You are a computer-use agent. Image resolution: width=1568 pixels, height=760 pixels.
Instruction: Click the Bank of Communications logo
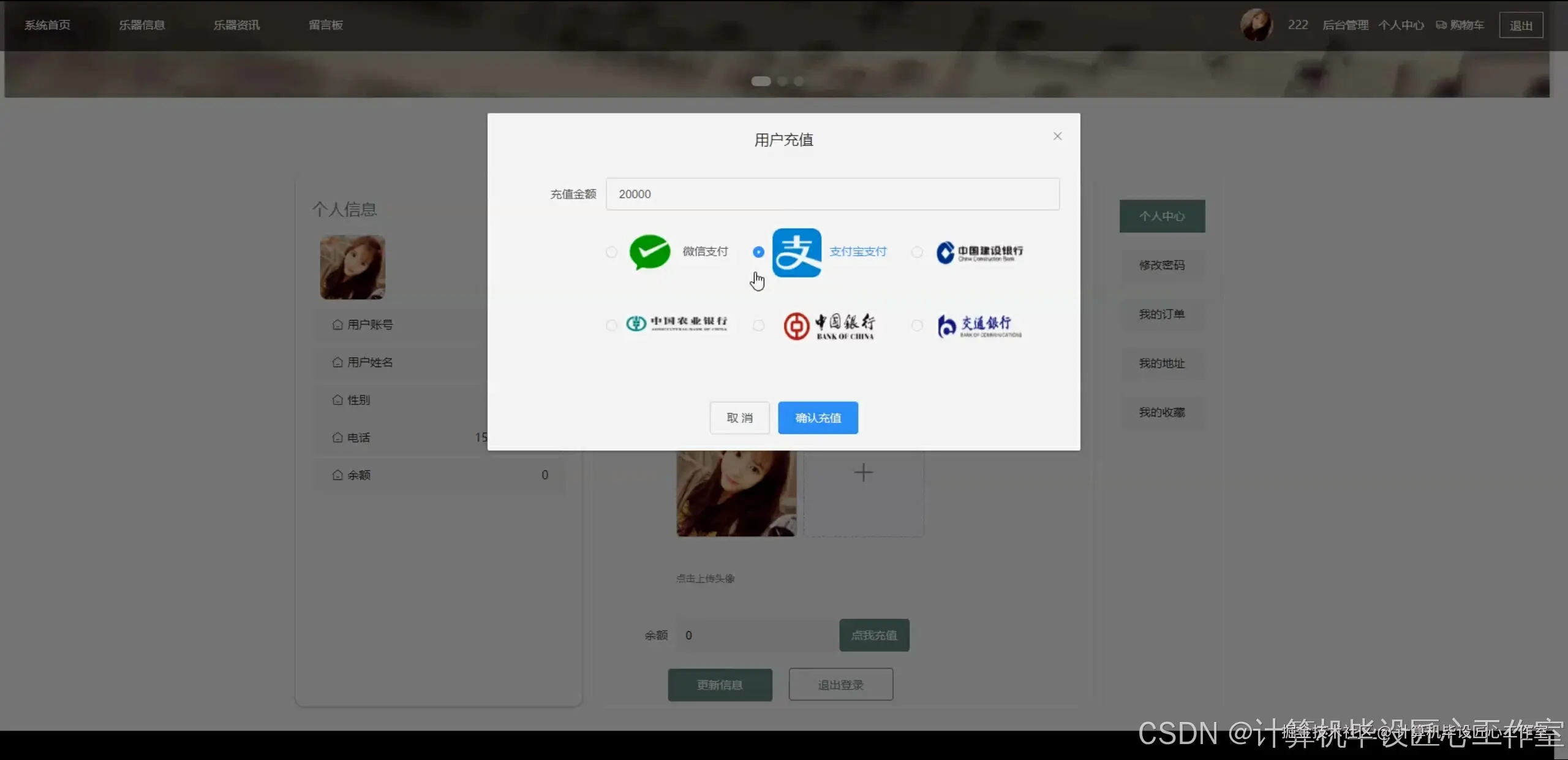coord(979,325)
